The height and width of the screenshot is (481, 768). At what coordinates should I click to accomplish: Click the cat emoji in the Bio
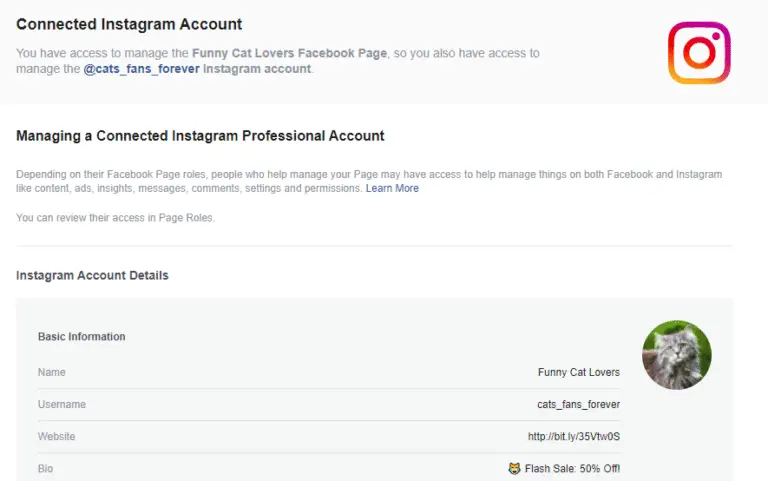[514, 469]
